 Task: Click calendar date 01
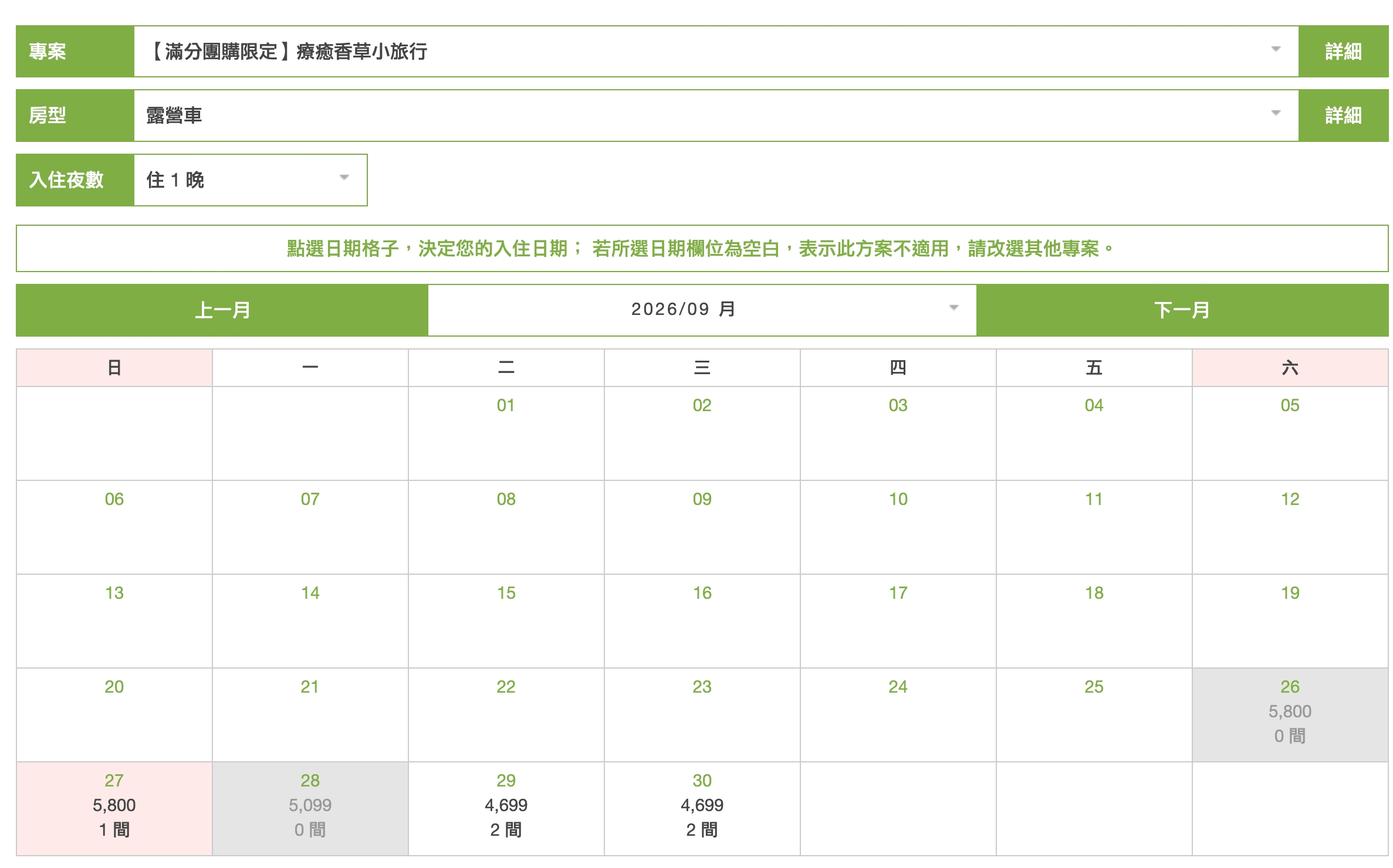point(506,433)
